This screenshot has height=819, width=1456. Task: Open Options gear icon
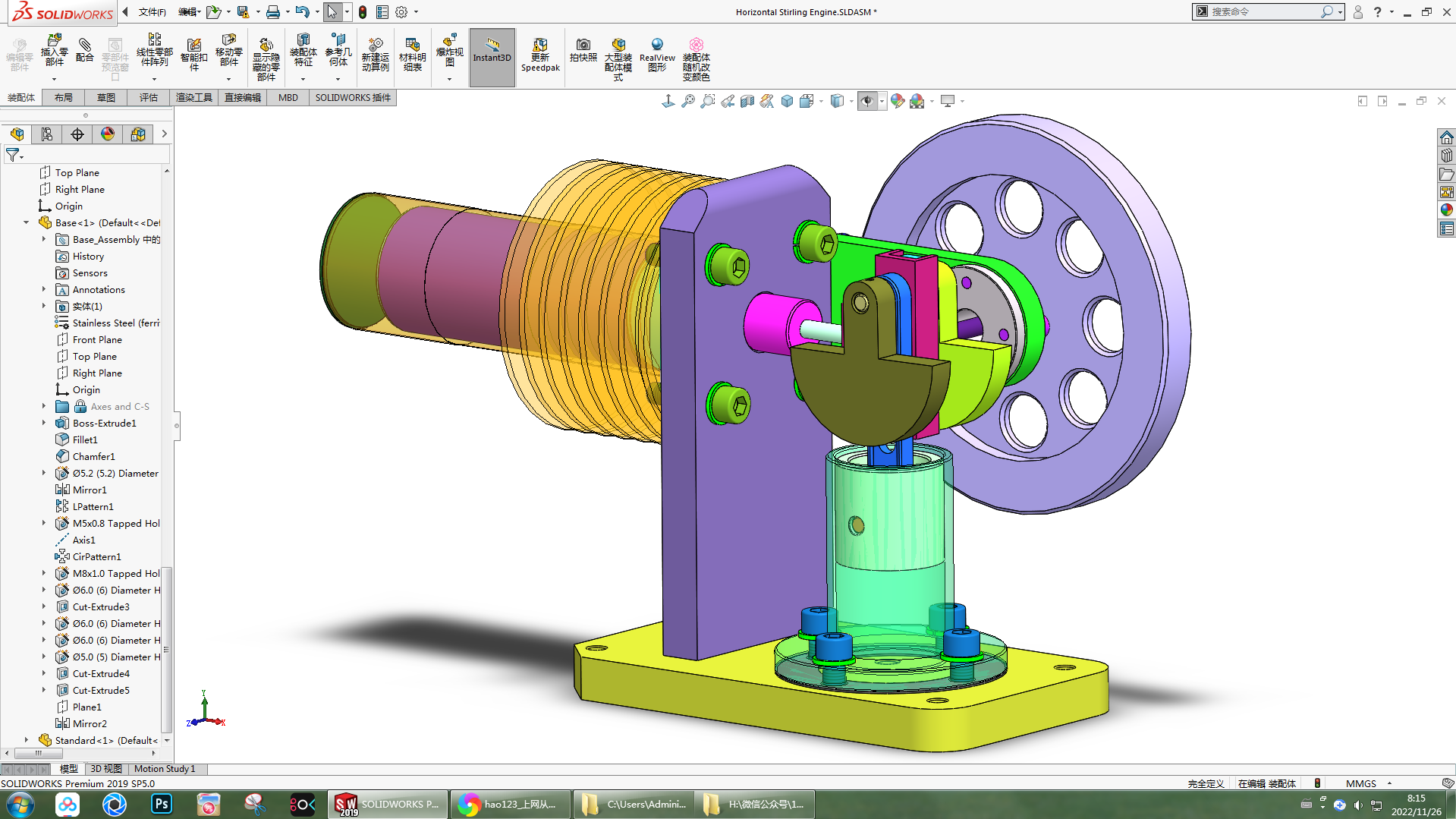(x=401, y=12)
